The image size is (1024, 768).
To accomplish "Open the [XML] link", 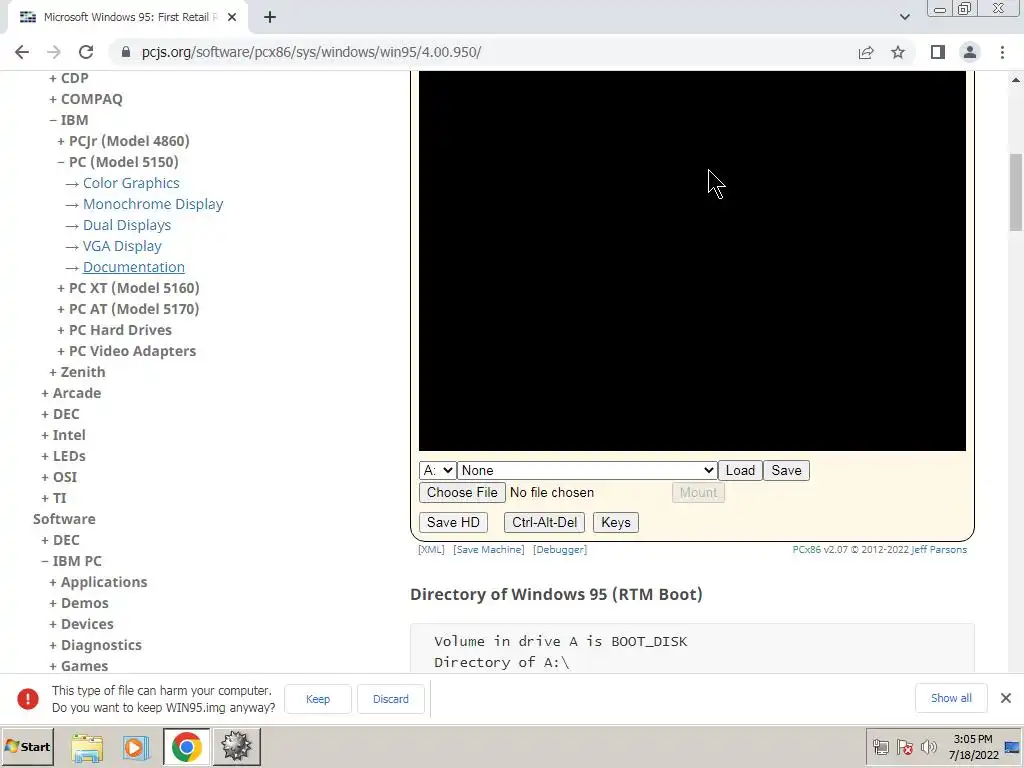I will [x=431, y=549].
